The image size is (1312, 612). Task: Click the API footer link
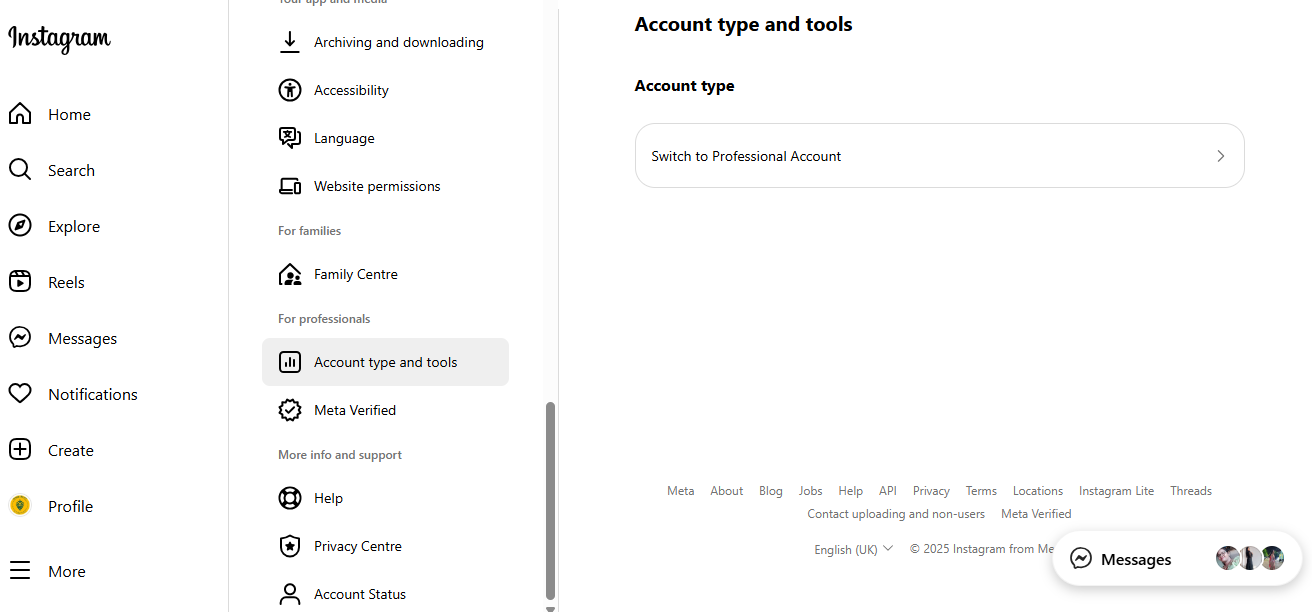click(x=888, y=491)
